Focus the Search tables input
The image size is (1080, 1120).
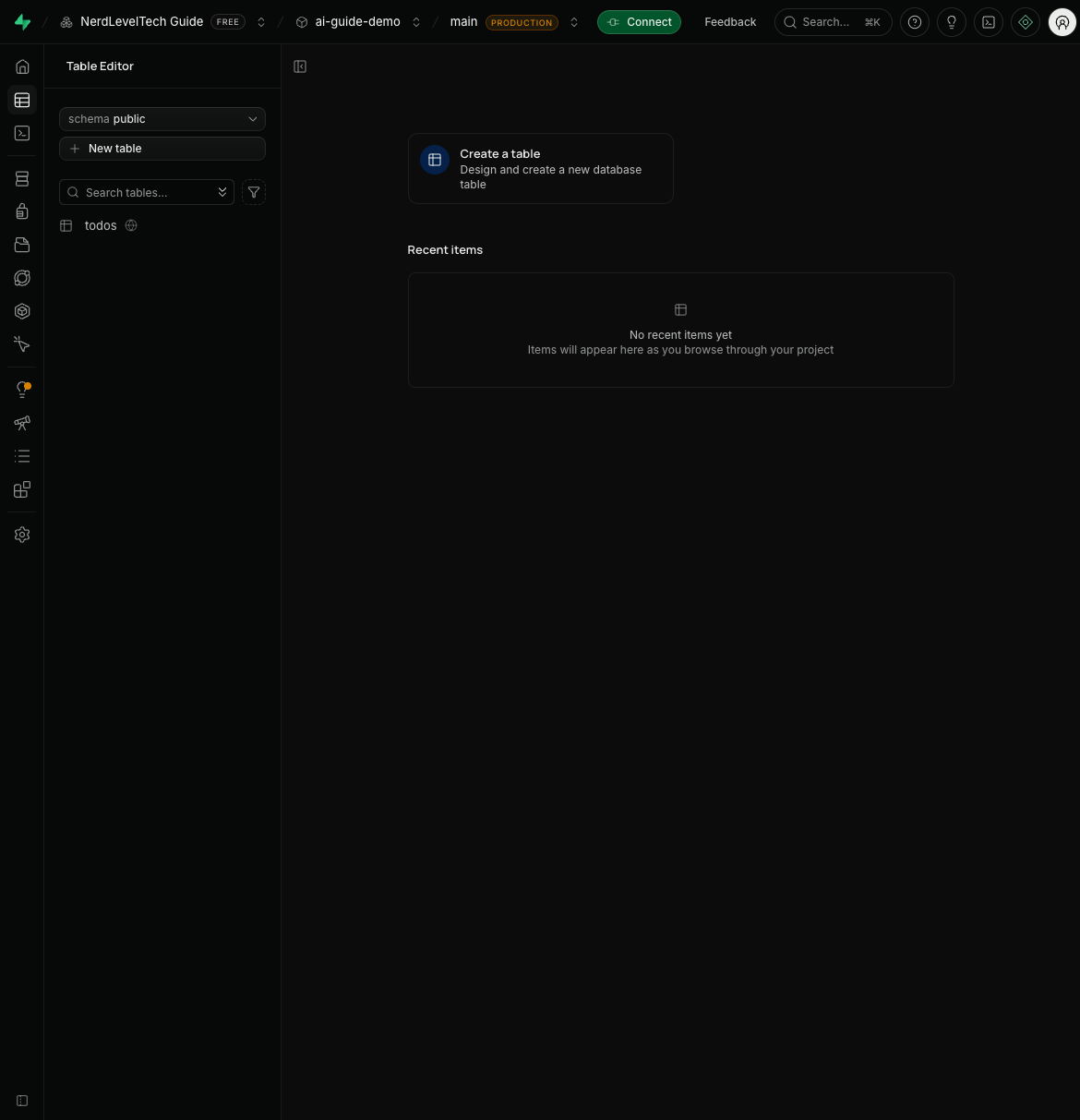point(147,192)
